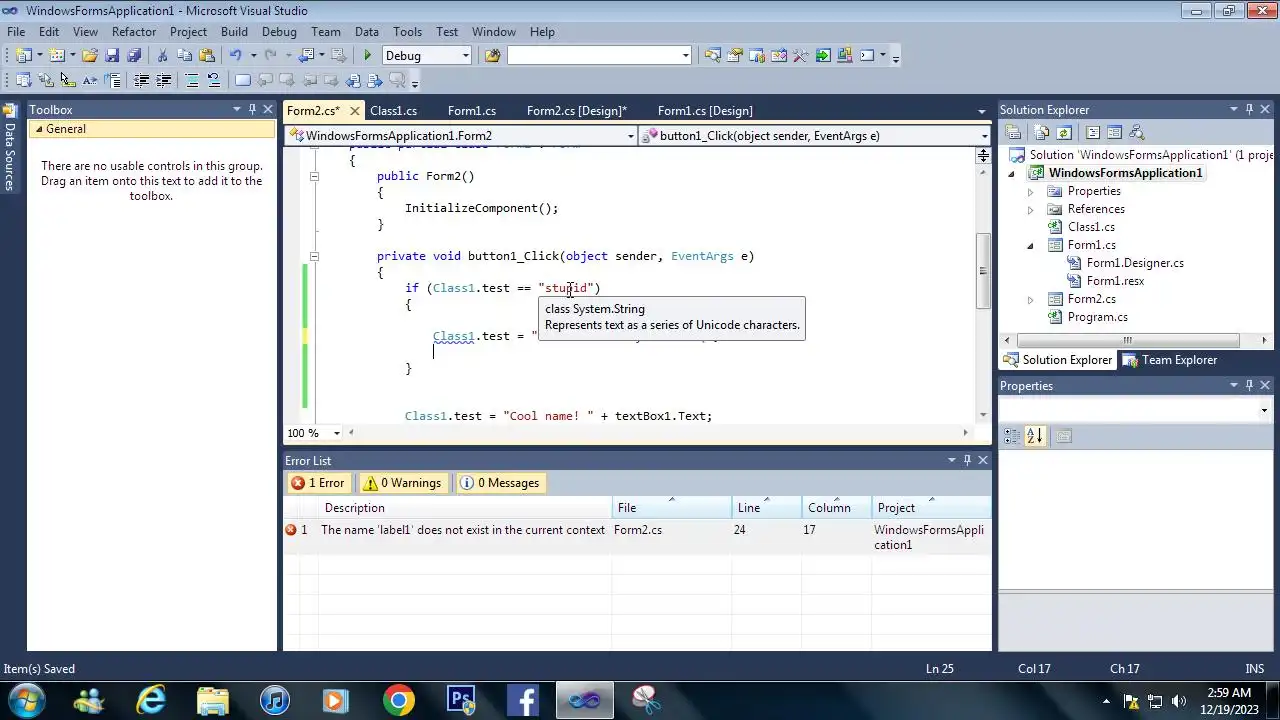Click View Designer in the Solution Explorer toolbar
The image size is (1280, 720).
[1114, 132]
